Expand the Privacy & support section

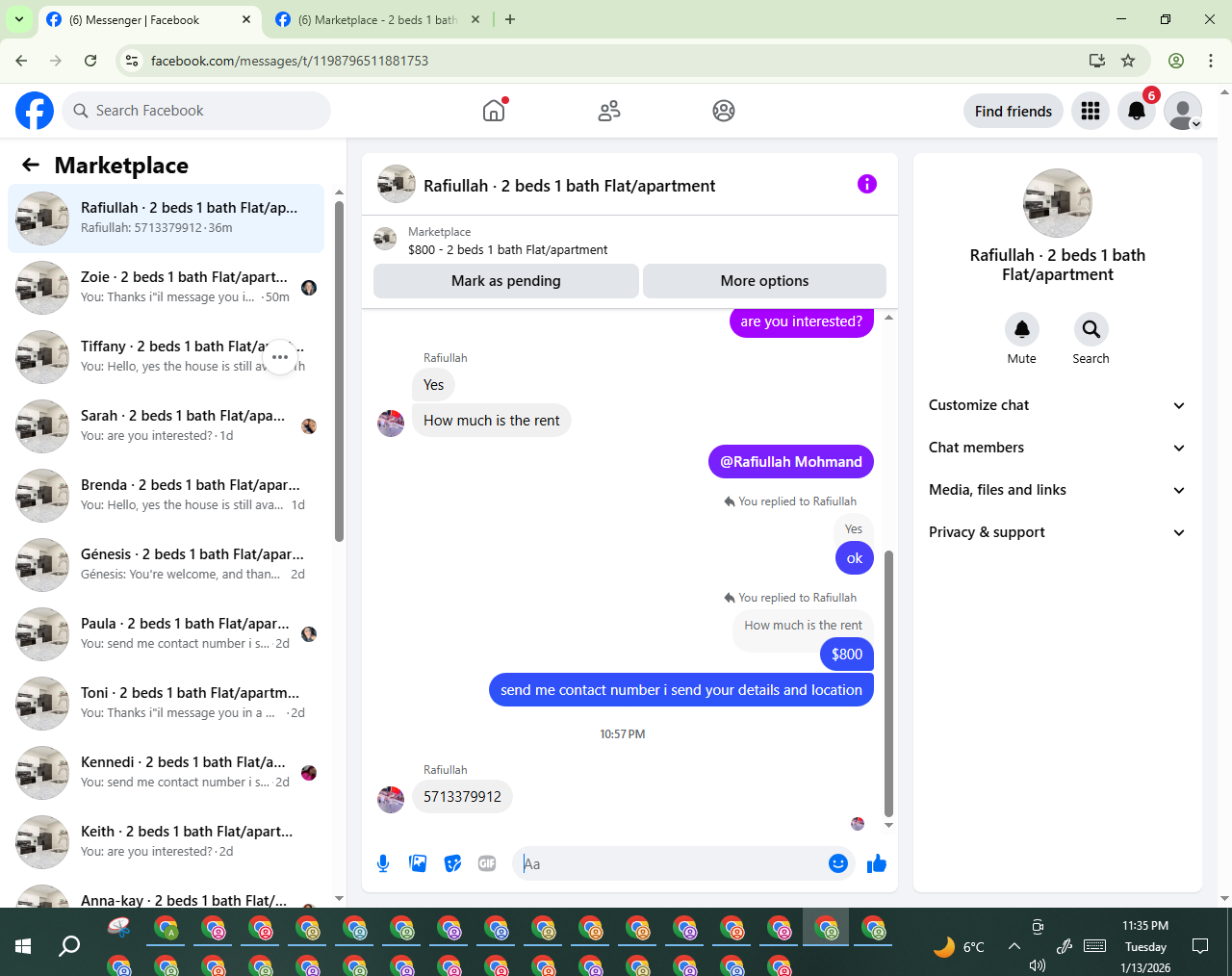pos(1057,532)
